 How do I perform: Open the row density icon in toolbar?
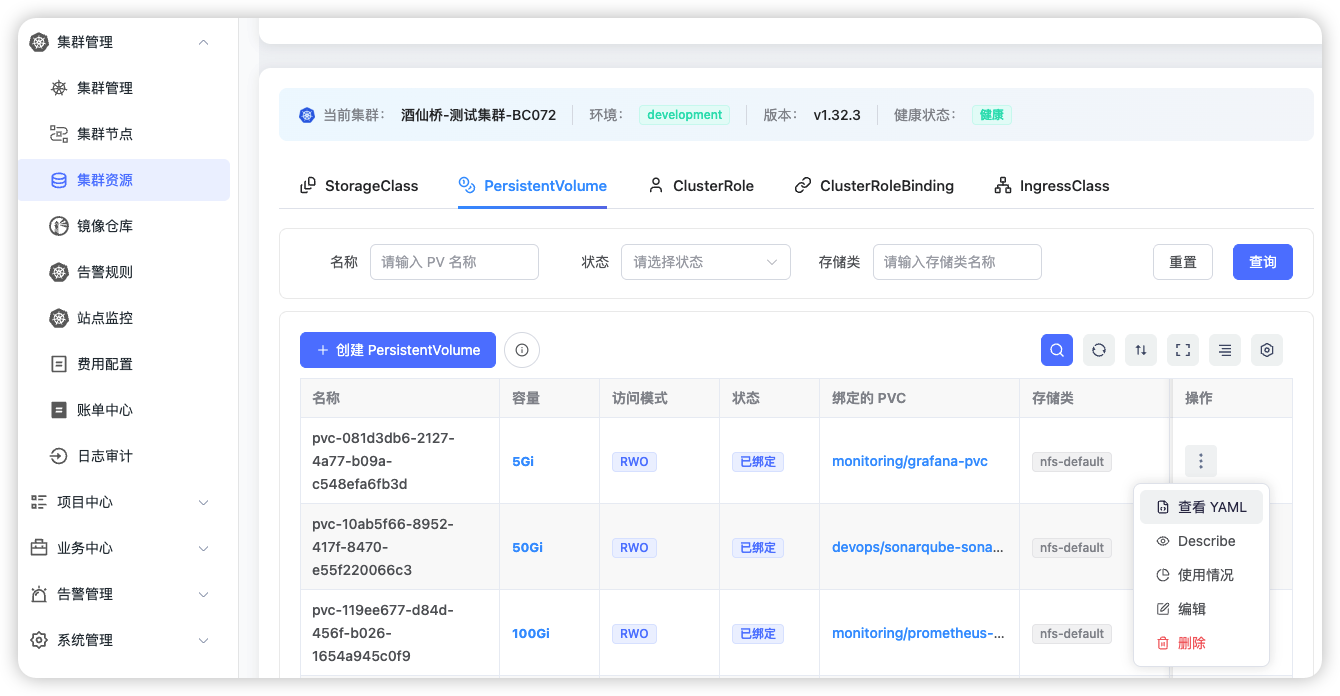click(1225, 350)
